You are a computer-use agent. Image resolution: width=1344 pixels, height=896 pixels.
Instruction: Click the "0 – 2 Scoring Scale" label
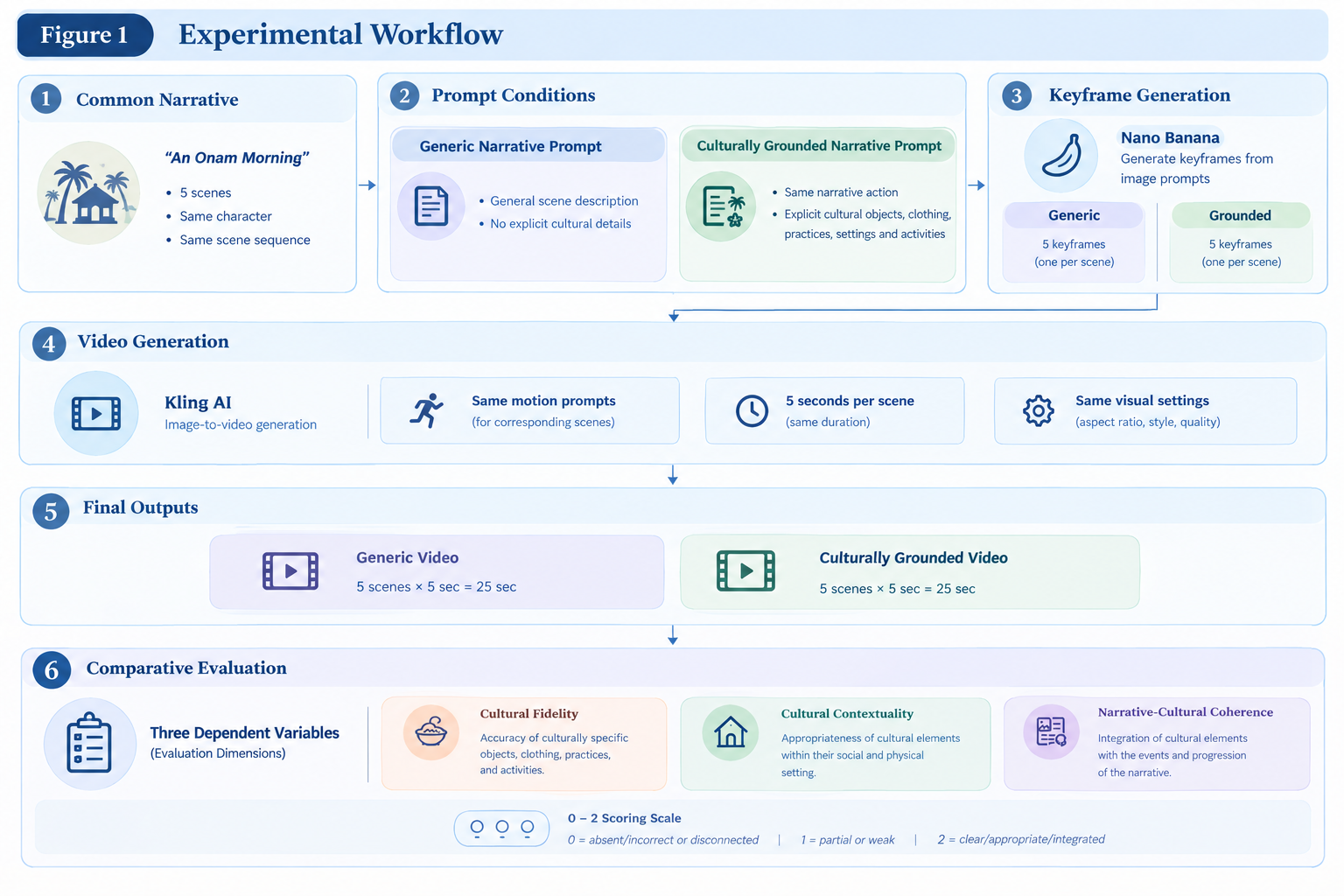624,818
